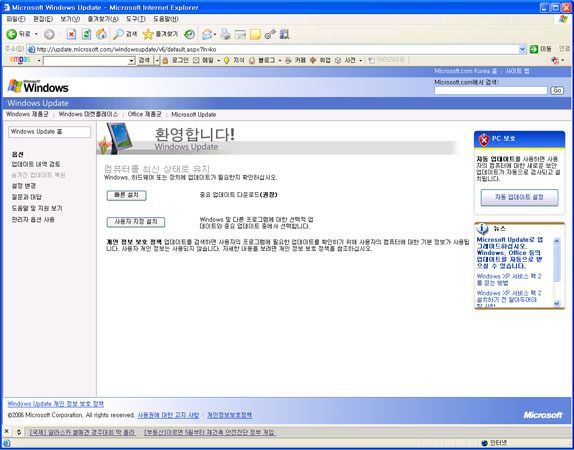Click the PC 보호 red shield icon
The height and width of the screenshot is (450, 574).
pos(484,140)
